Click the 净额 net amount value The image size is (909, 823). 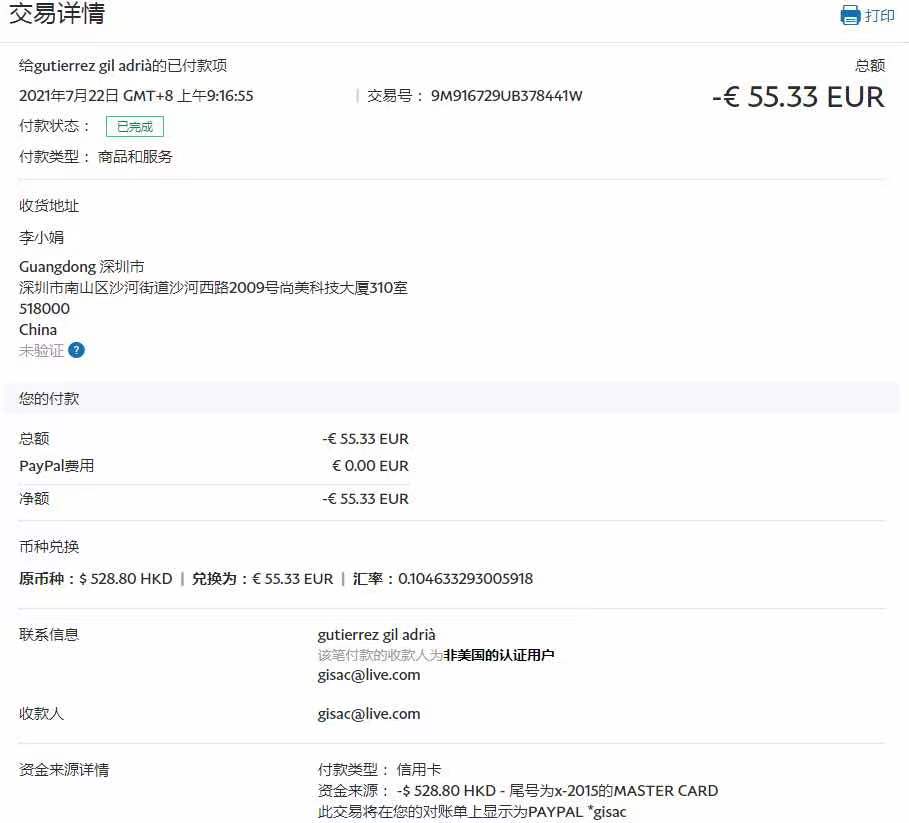click(365, 499)
